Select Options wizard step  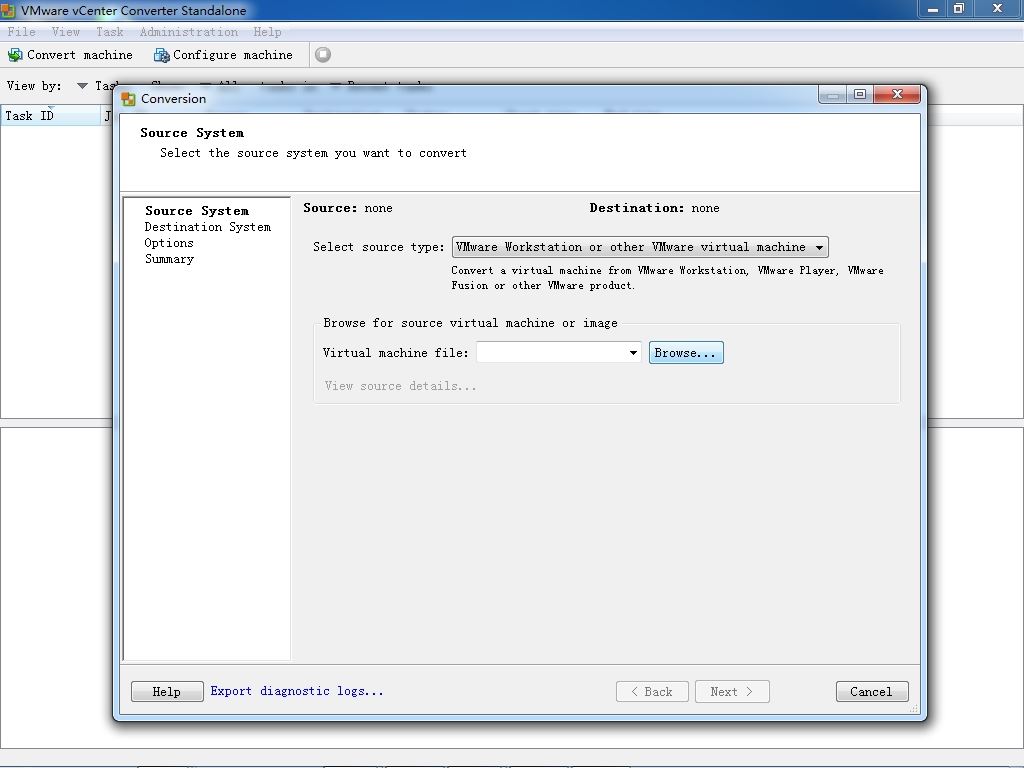169,243
